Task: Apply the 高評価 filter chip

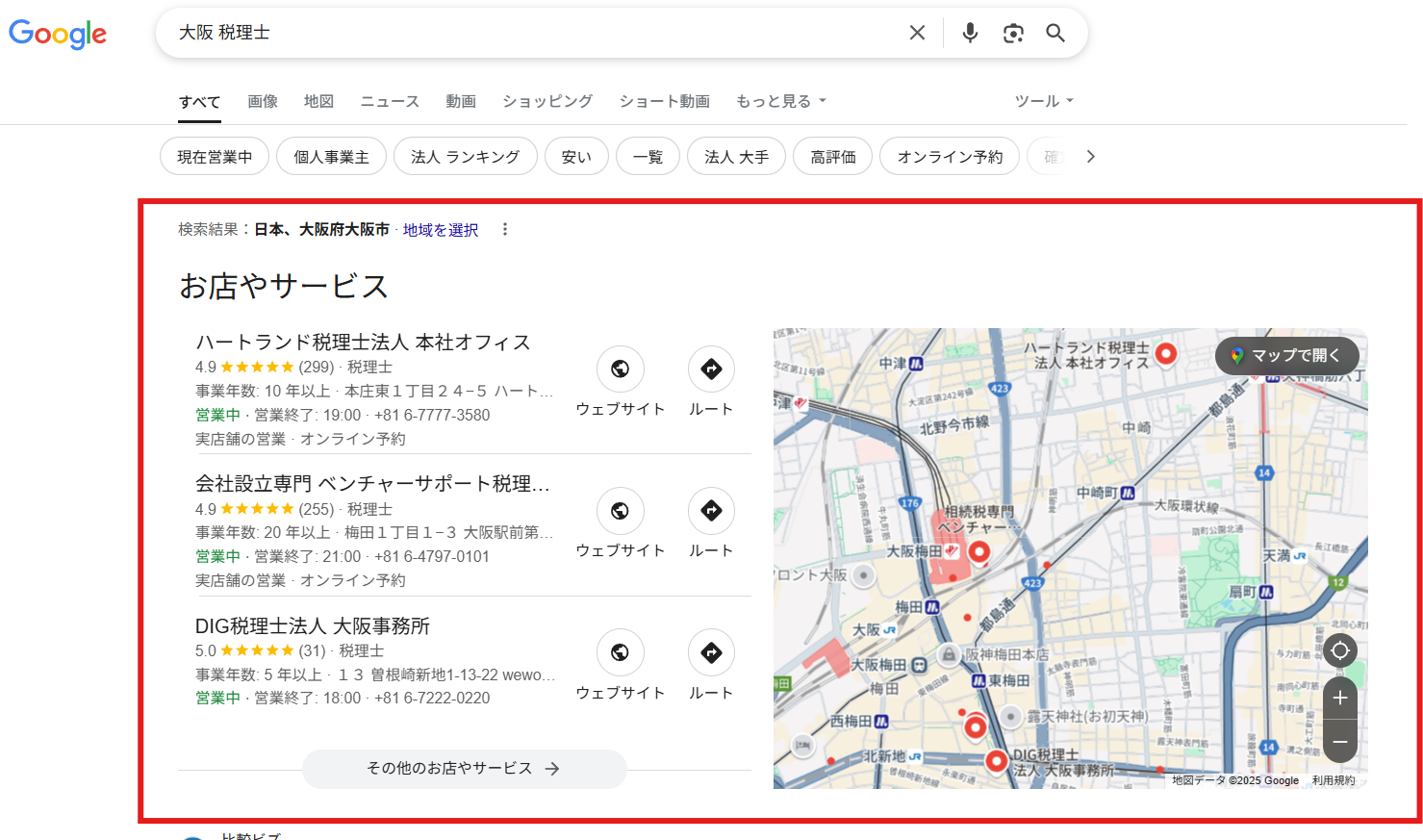Action: coord(832,156)
